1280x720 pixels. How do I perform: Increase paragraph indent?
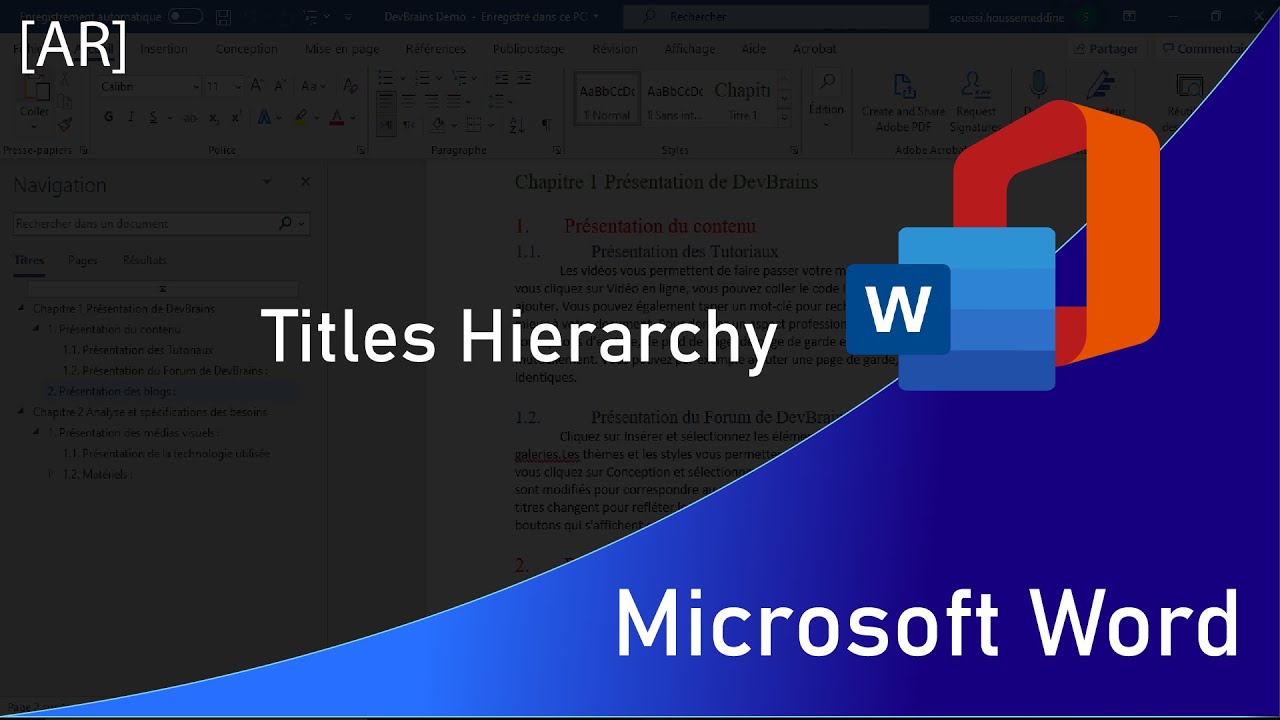pos(524,78)
